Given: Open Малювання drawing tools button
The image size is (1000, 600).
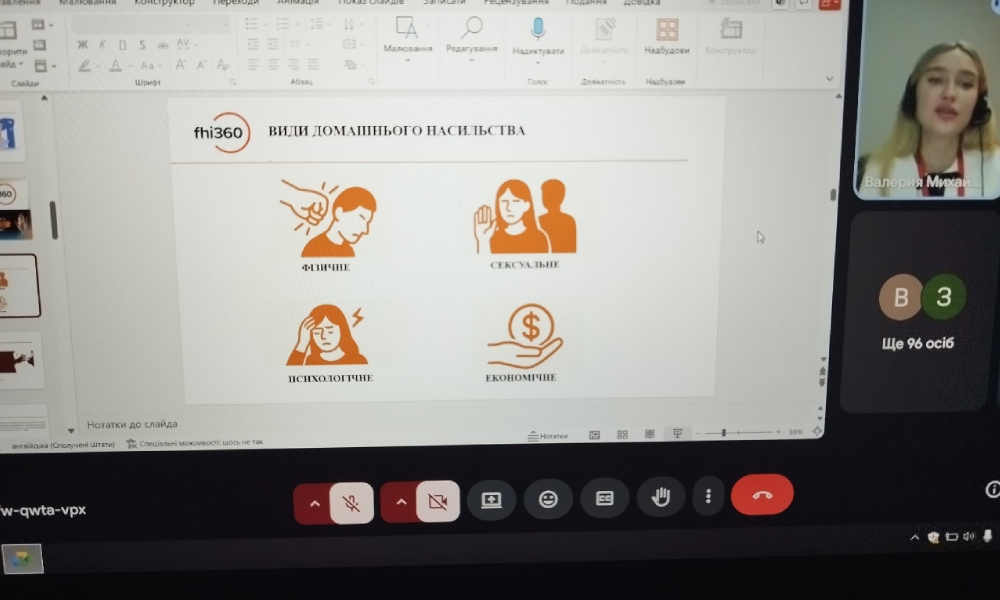Looking at the screenshot, I should [x=407, y=38].
